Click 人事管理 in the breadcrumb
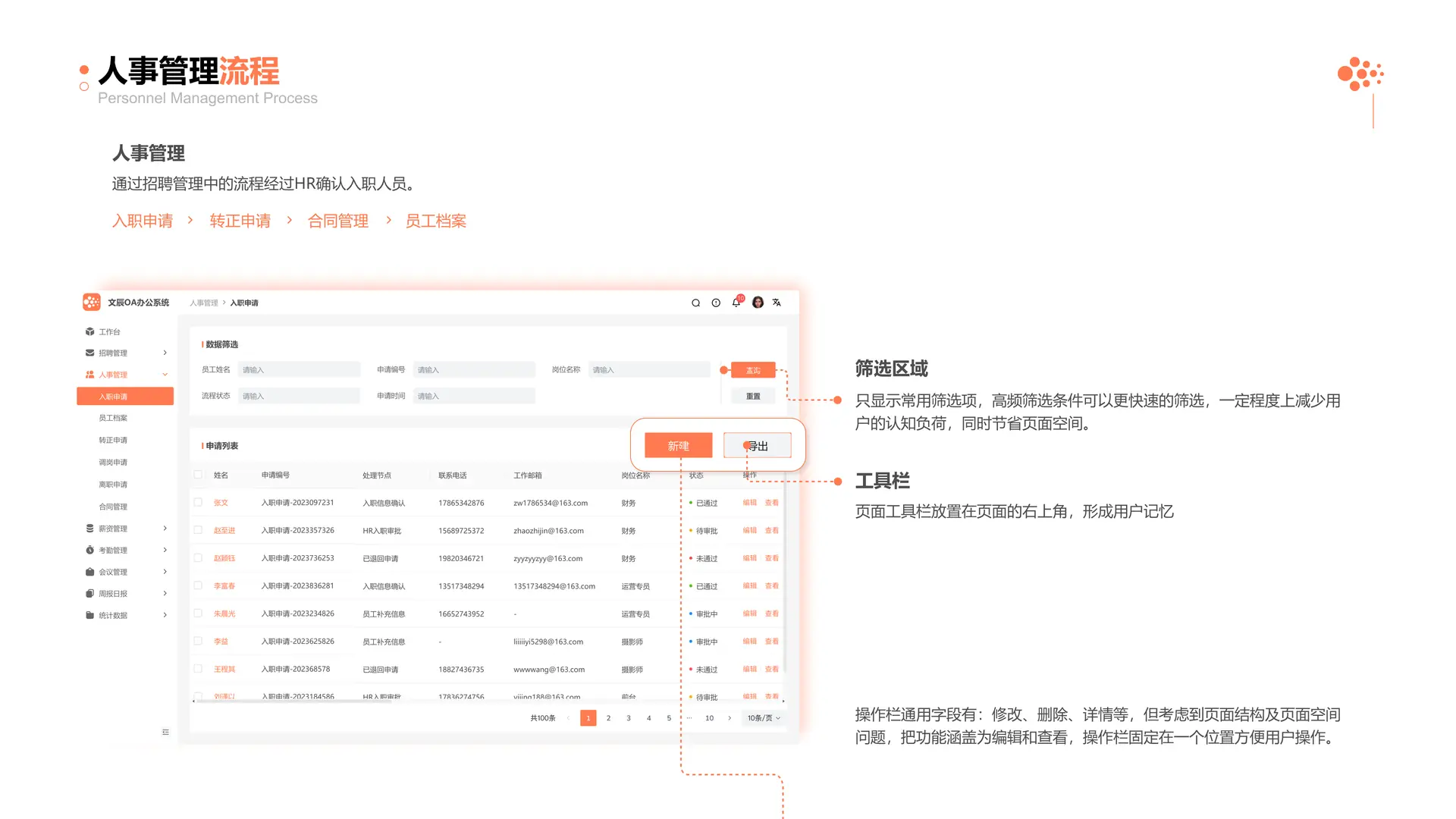This screenshot has width=1456, height=819. 204,303
